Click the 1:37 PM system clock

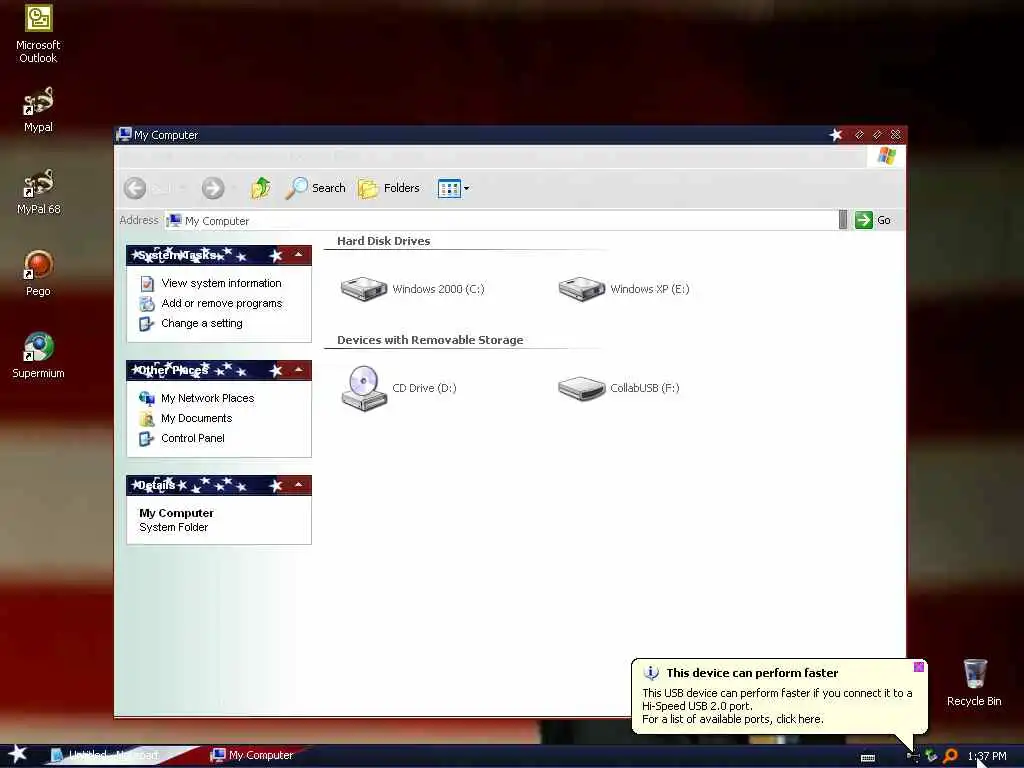[x=987, y=756]
